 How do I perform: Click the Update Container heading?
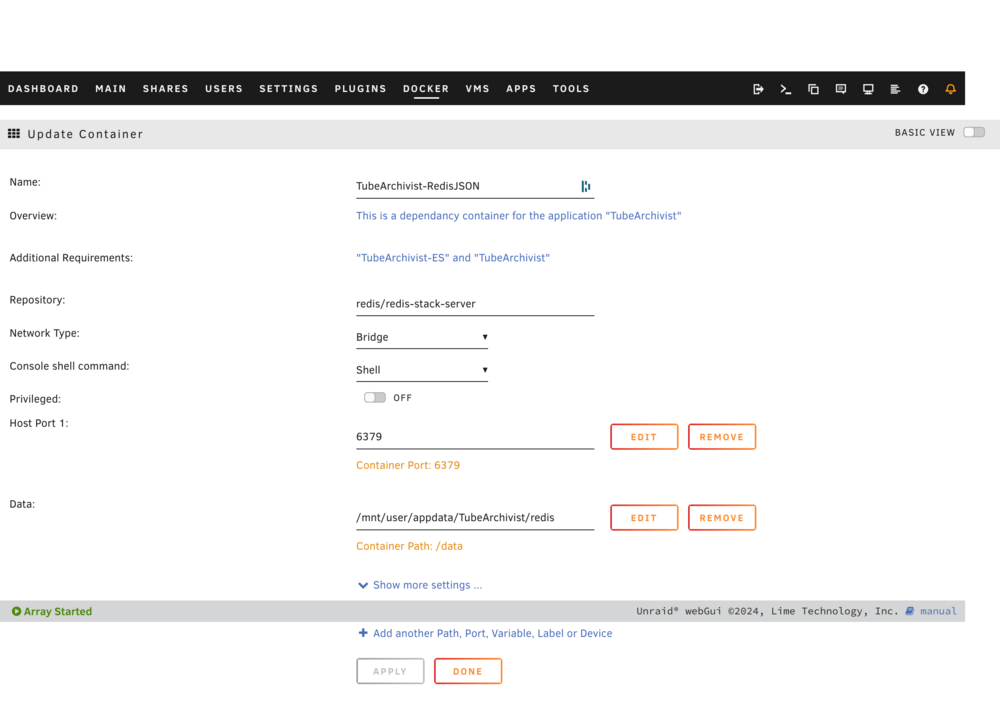(85, 134)
